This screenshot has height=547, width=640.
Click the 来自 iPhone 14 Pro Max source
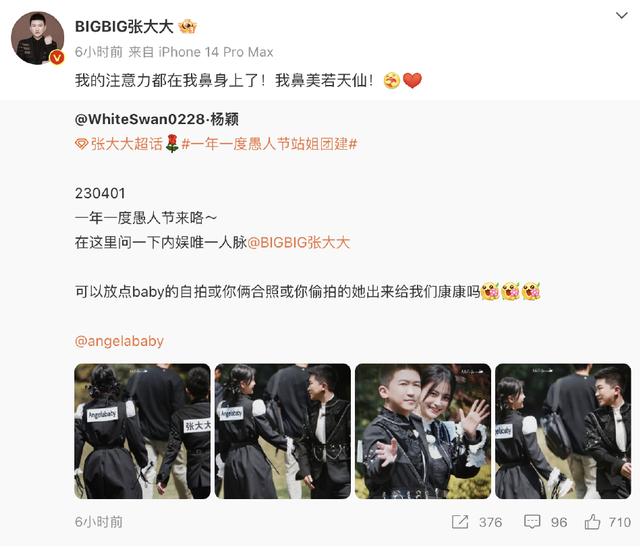point(201,52)
